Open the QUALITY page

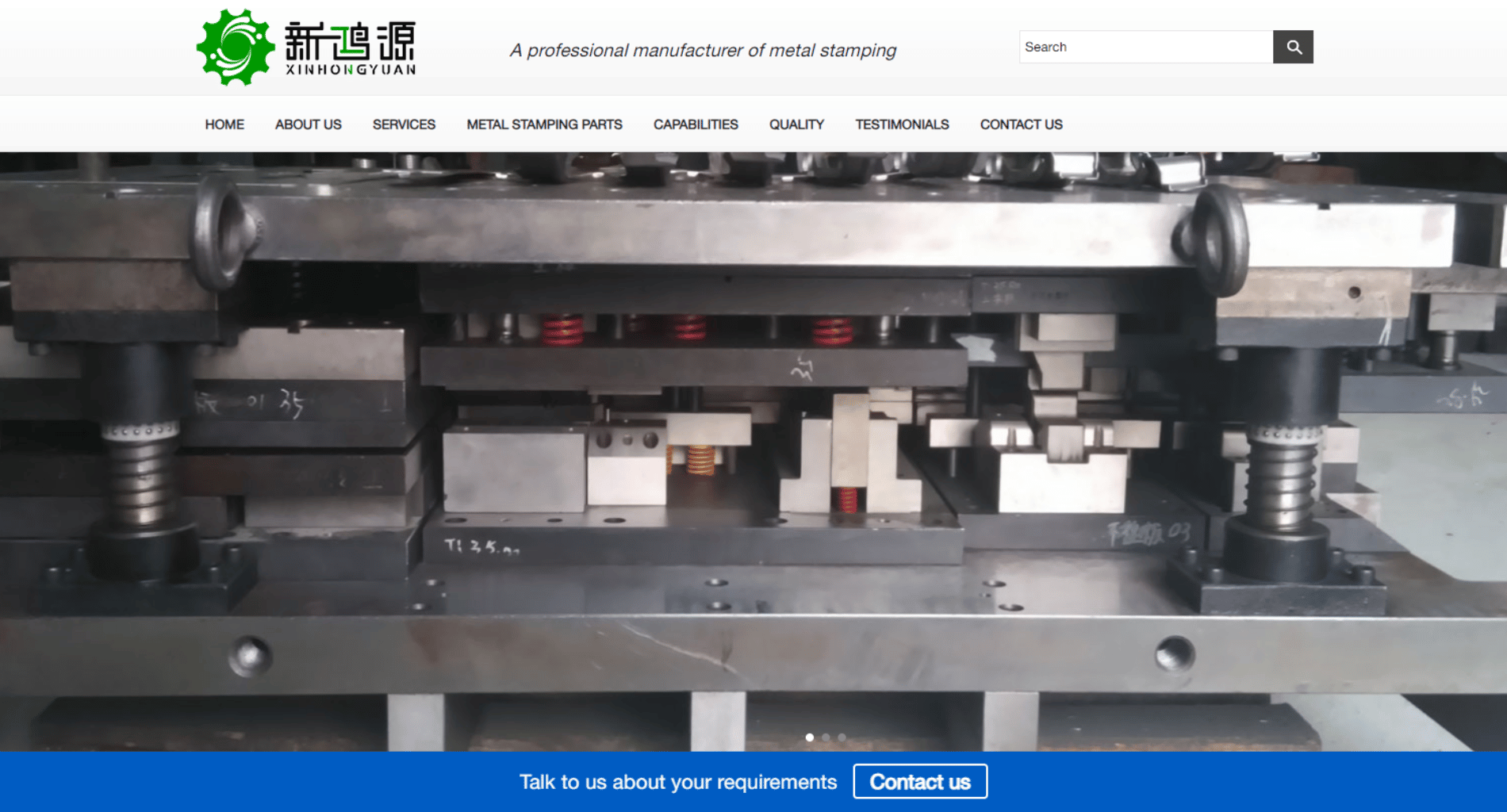coord(796,124)
